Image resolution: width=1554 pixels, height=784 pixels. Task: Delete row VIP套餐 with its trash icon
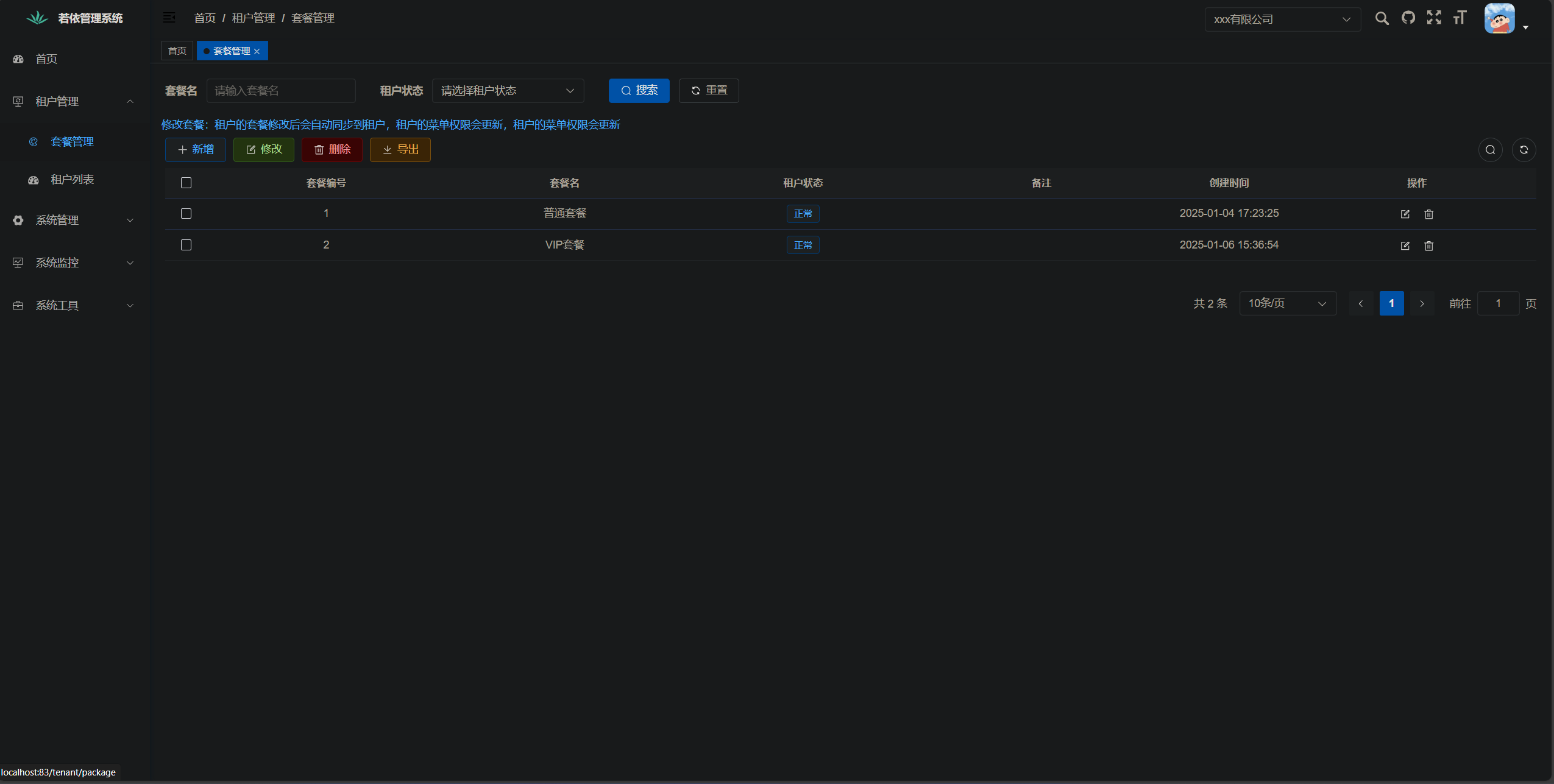pyautogui.click(x=1428, y=245)
